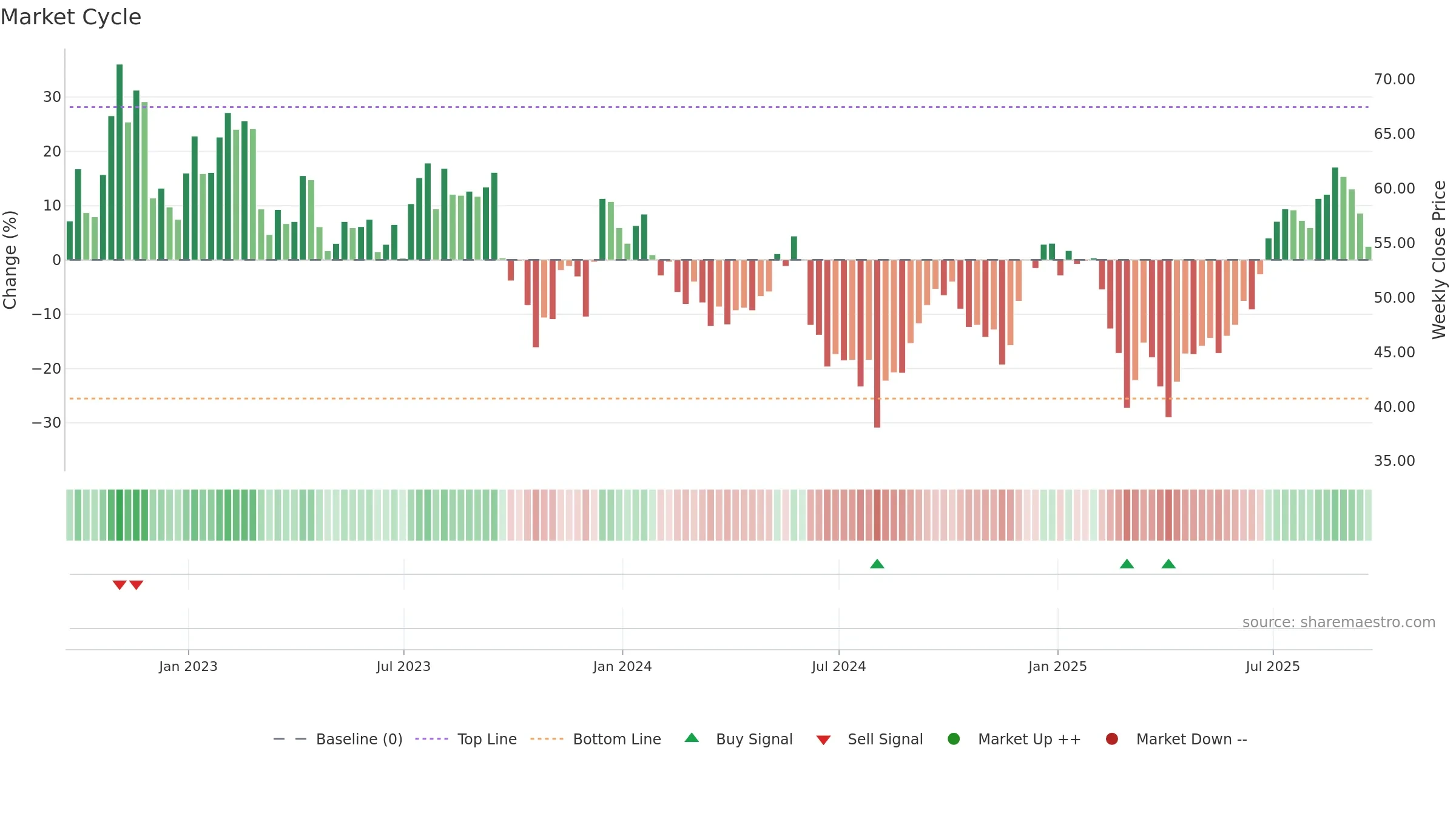This screenshot has height=819, width=1456.
Task: Click the Sell Signal legend entry
Action: click(x=869, y=739)
